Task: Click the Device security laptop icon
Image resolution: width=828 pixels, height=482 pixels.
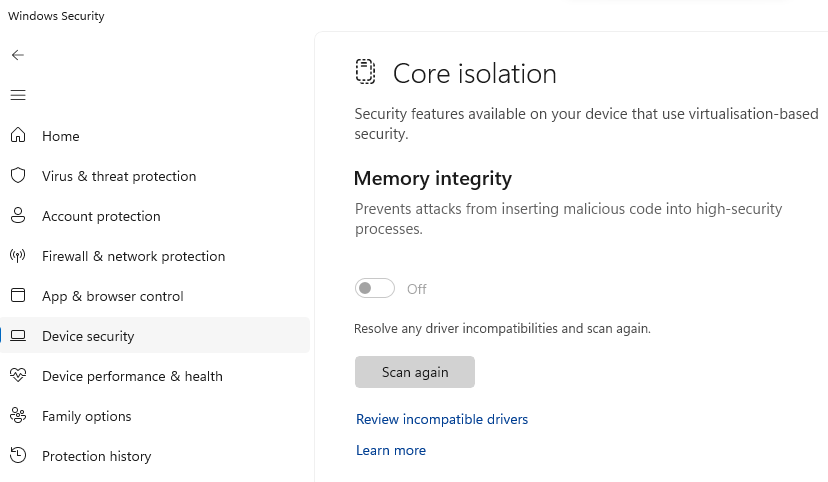Action: pos(17,335)
